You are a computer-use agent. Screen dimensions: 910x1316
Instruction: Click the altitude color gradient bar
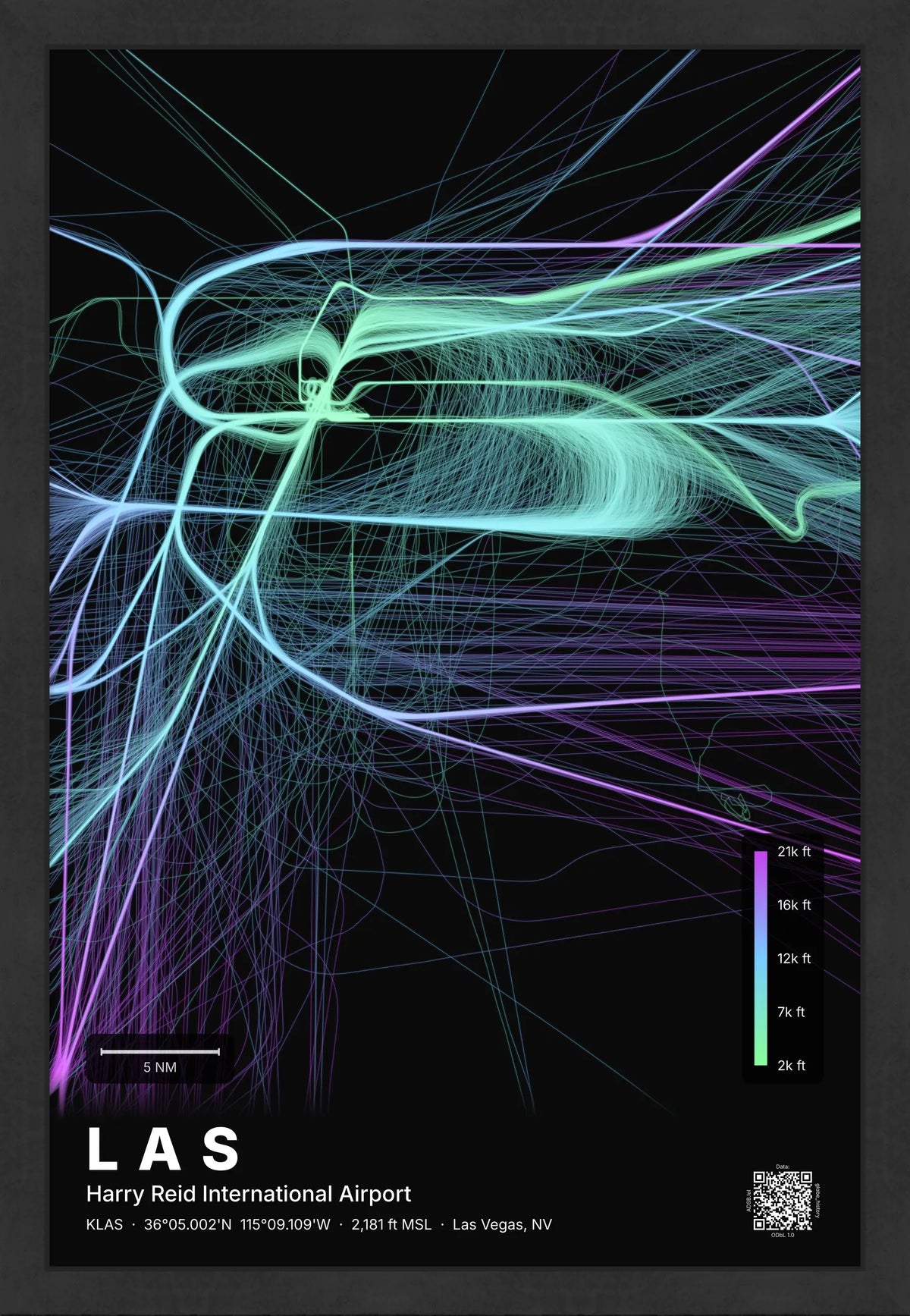coord(761,958)
